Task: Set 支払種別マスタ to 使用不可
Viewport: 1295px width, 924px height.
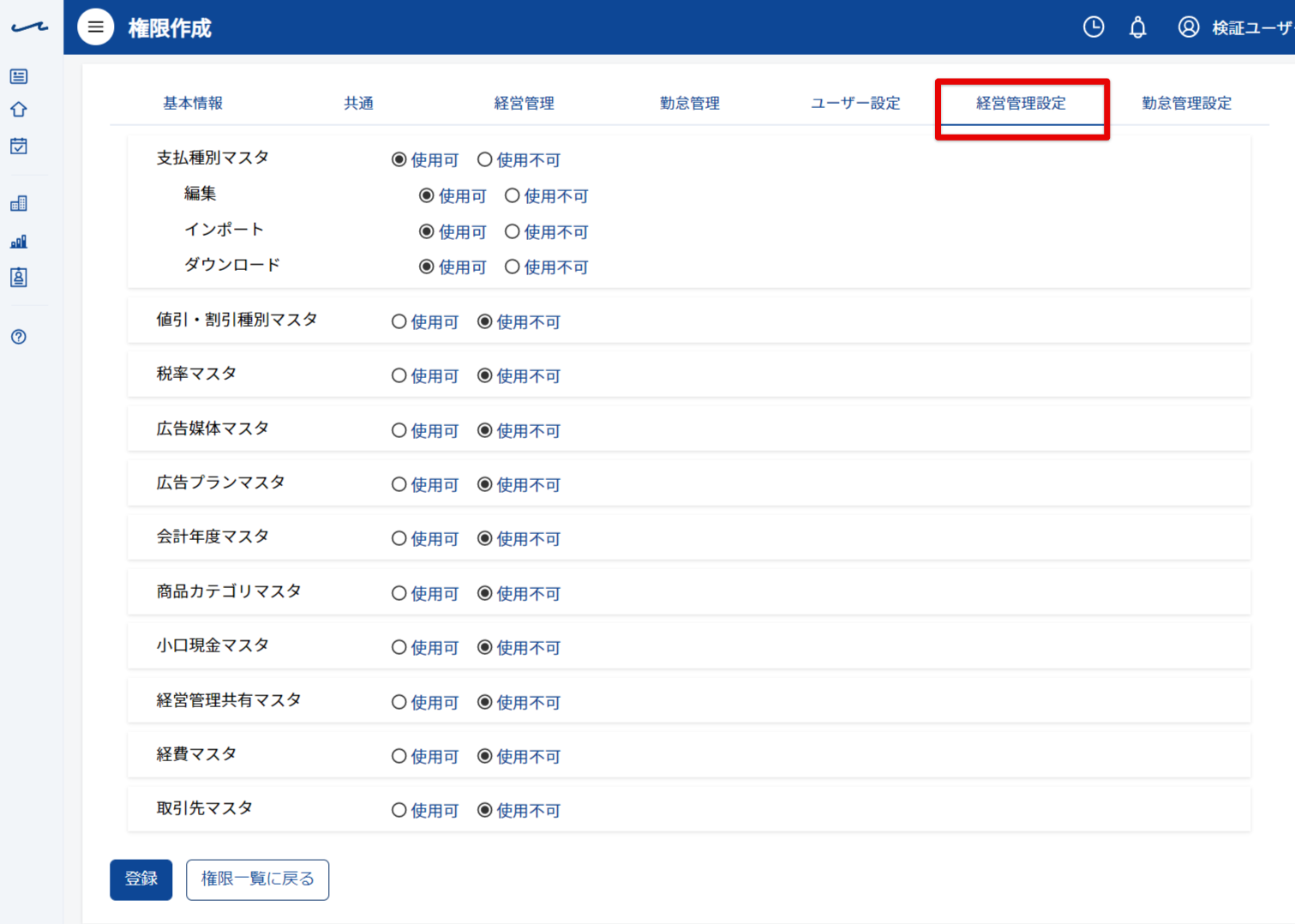Action: [485, 159]
